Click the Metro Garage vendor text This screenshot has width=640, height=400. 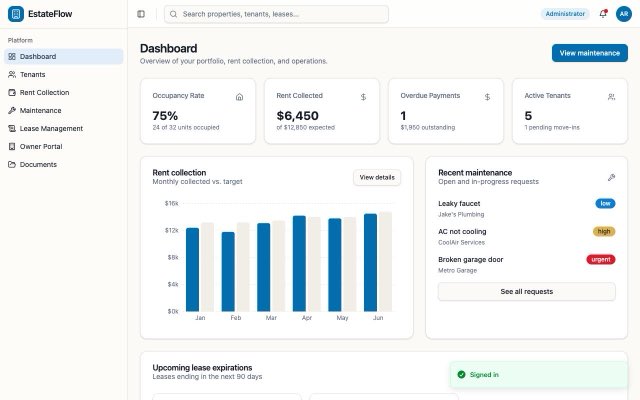coord(457,270)
